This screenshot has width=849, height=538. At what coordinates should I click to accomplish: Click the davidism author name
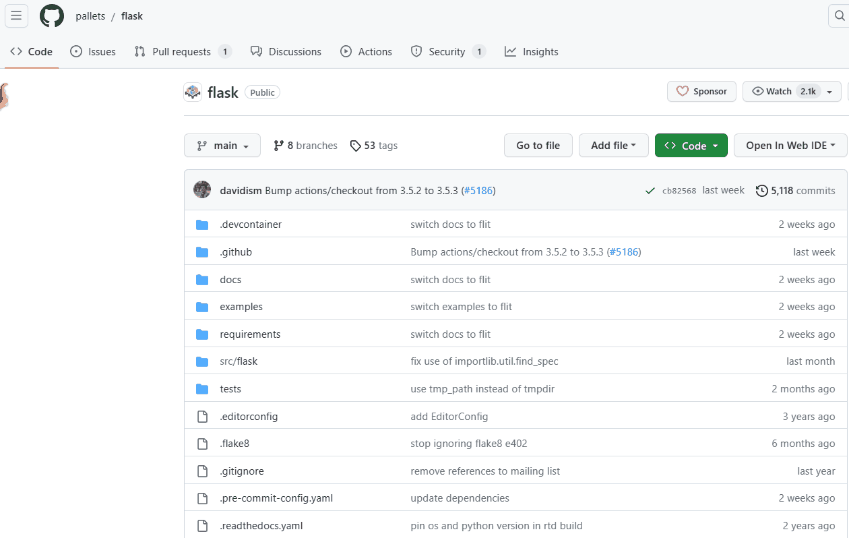point(241,191)
